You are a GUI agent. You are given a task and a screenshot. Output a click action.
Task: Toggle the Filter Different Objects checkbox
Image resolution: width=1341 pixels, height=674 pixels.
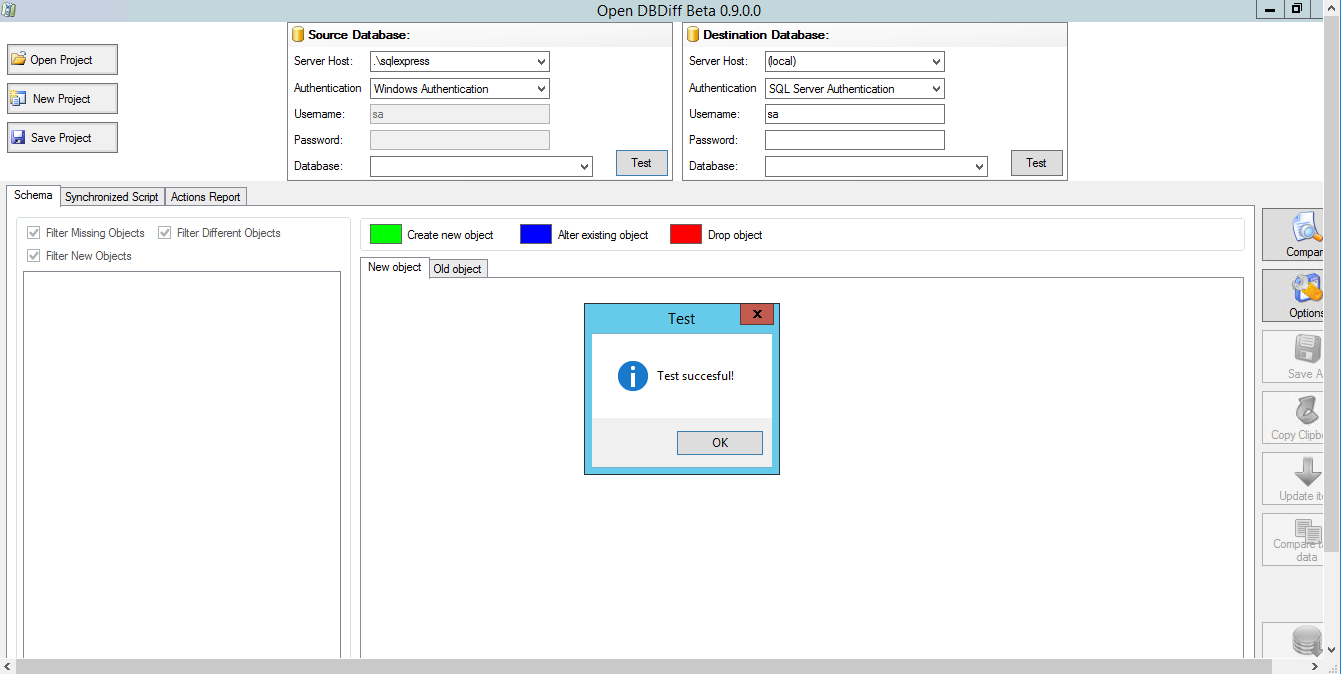[165, 233]
